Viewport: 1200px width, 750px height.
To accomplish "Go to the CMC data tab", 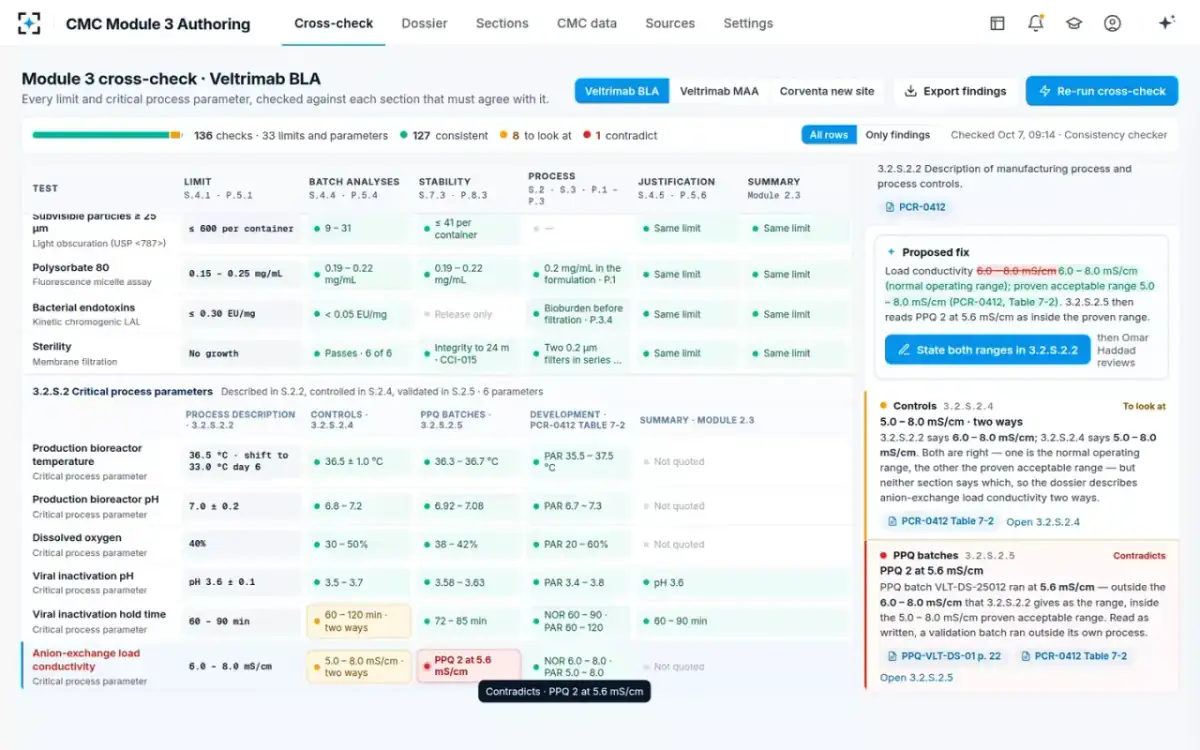I will (587, 23).
